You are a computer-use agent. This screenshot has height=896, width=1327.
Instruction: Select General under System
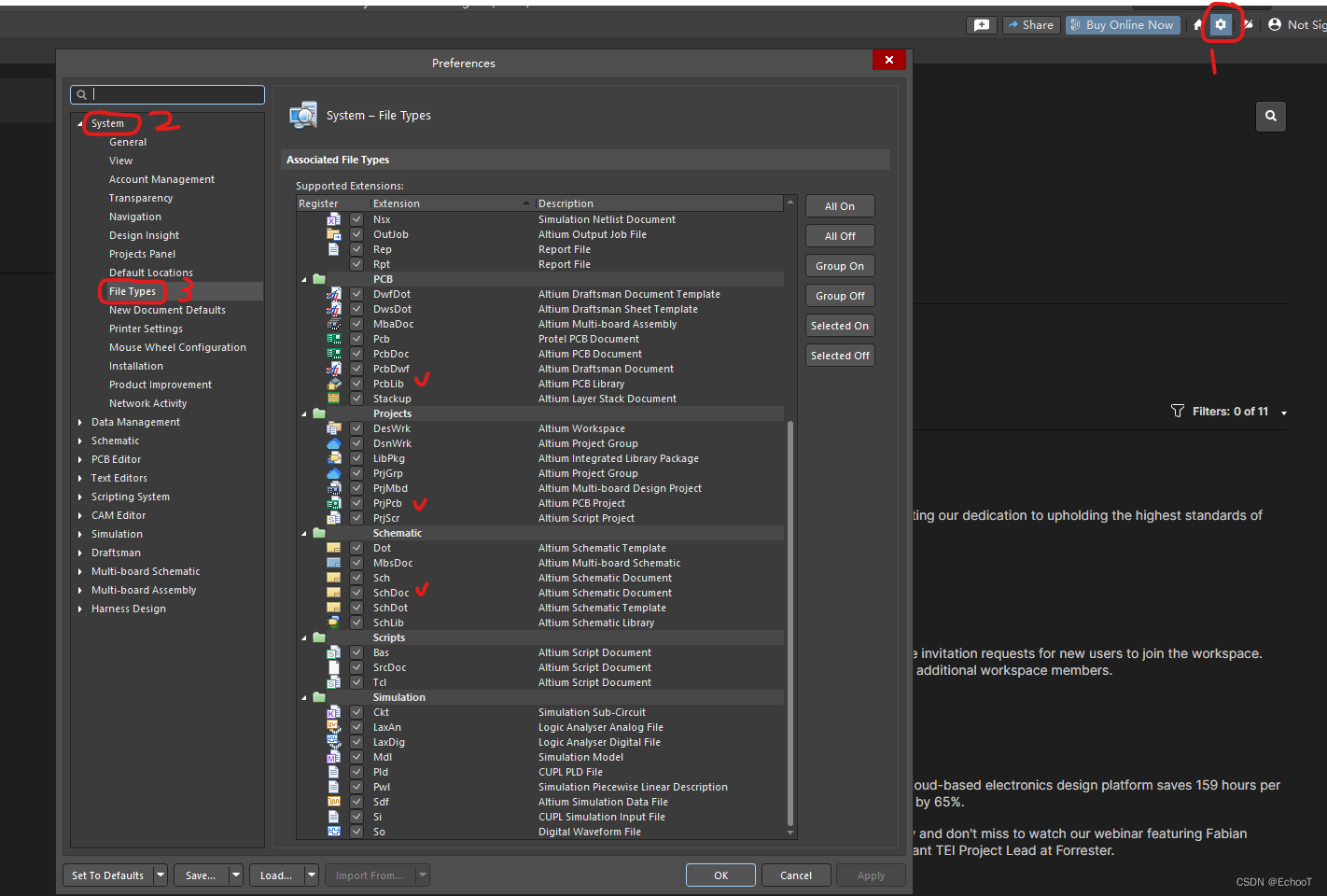pos(128,143)
